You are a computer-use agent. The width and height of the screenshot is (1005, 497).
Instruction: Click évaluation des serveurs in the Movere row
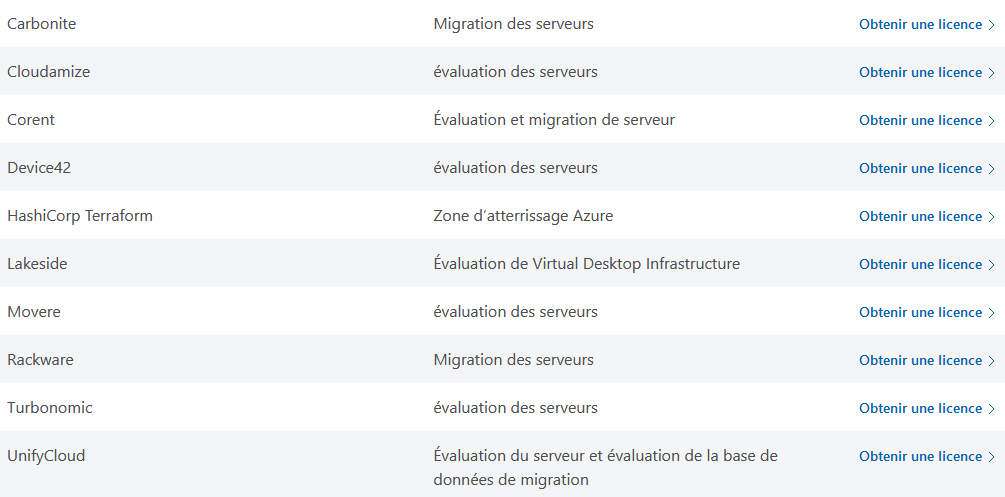pyautogui.click(x=515, y=312)
